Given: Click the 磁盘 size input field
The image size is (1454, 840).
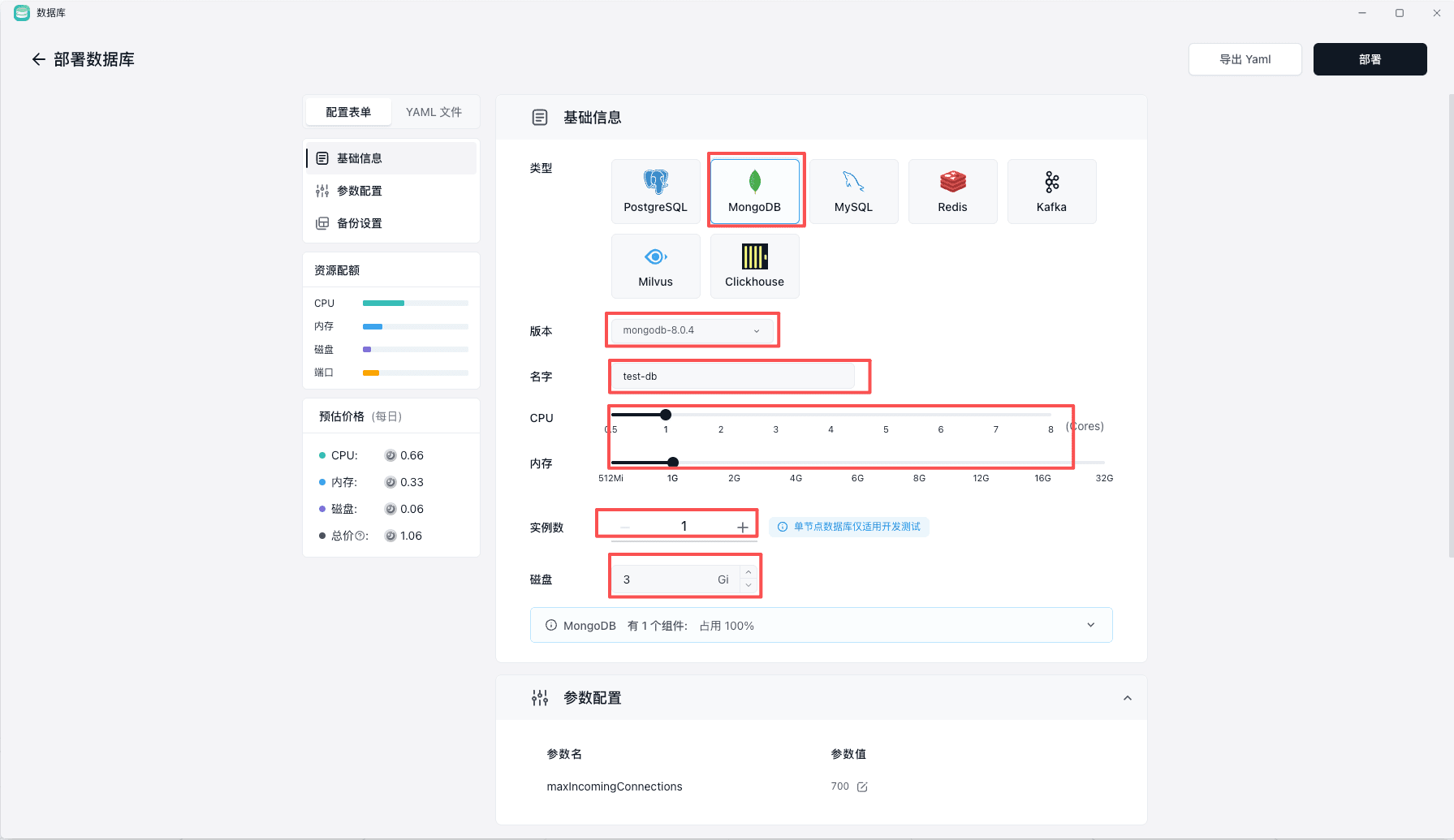Looking at the screenshot, I should (x=676, y=579).
